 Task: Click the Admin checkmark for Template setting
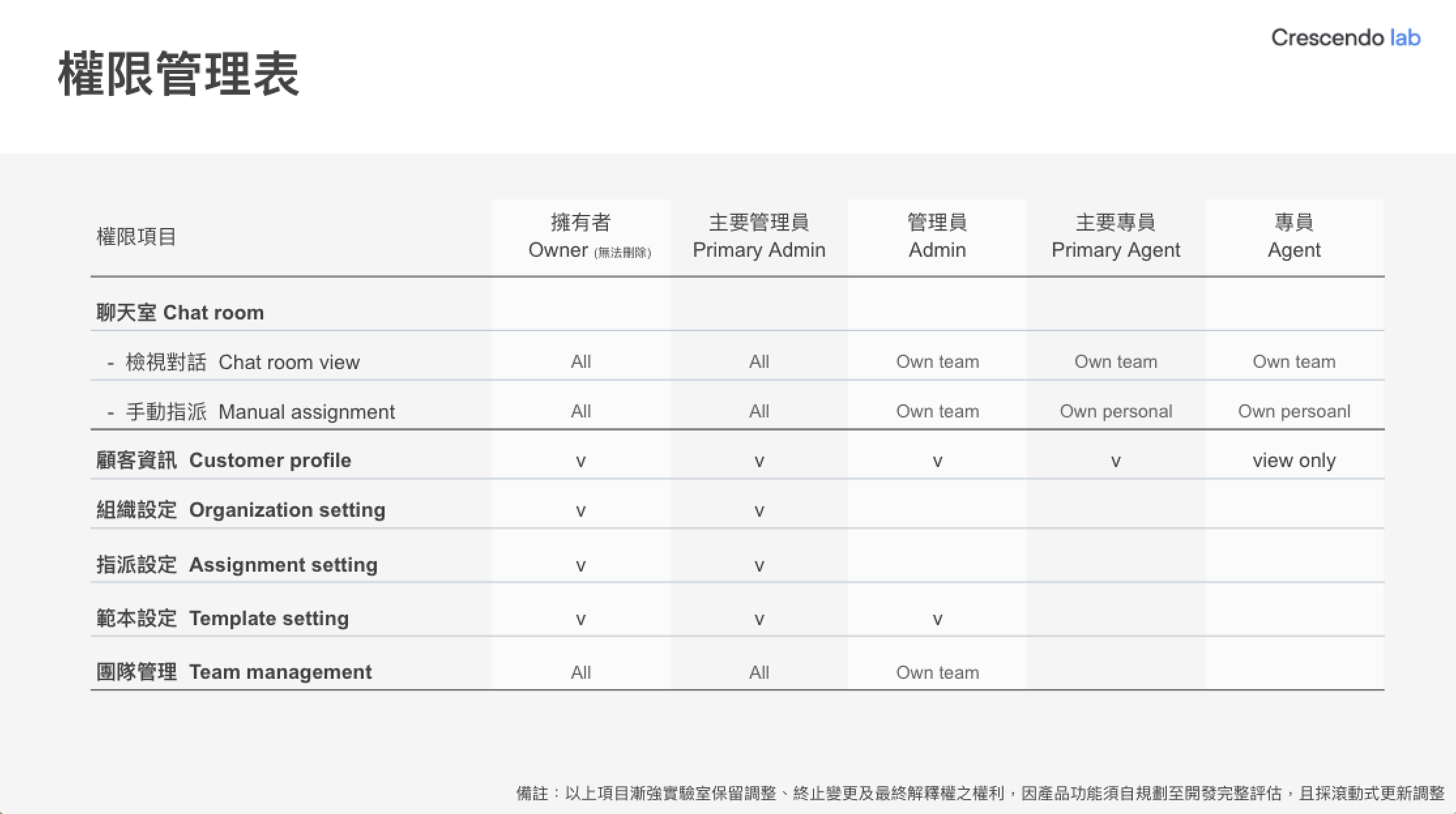coord(937,619)
